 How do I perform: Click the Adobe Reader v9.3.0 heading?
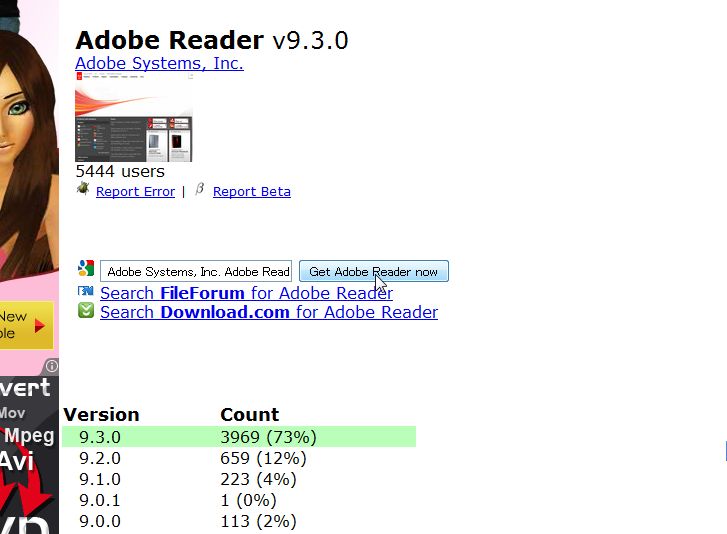click(x=211, y=40)
